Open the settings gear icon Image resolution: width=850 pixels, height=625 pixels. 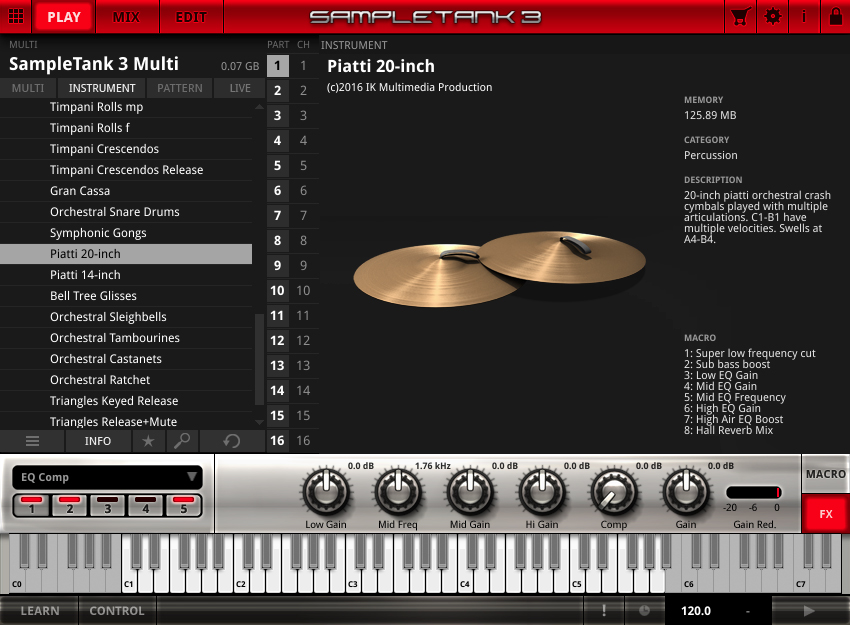[772, 17]
